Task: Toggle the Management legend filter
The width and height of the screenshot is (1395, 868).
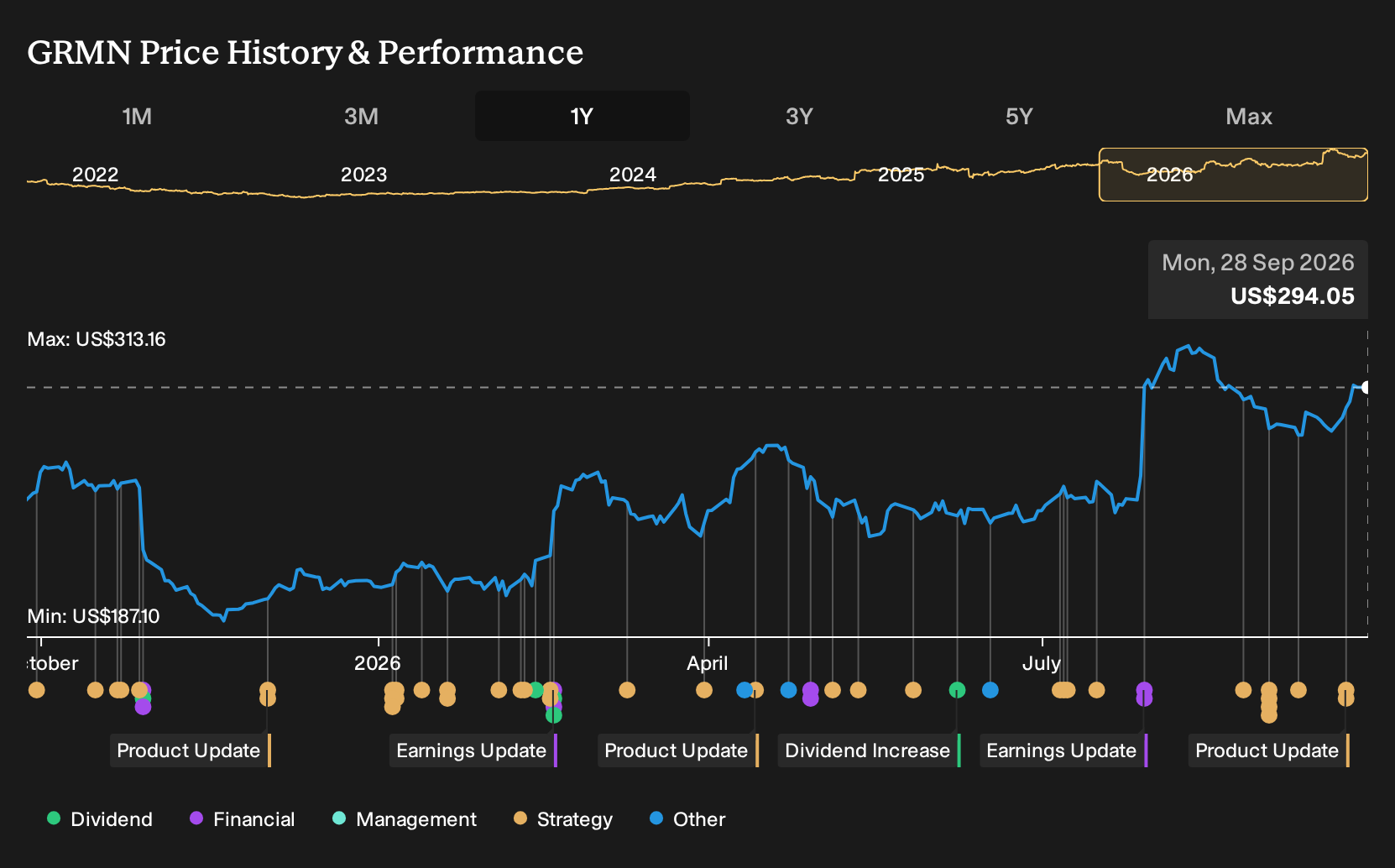Action: [x=405, y=819]
